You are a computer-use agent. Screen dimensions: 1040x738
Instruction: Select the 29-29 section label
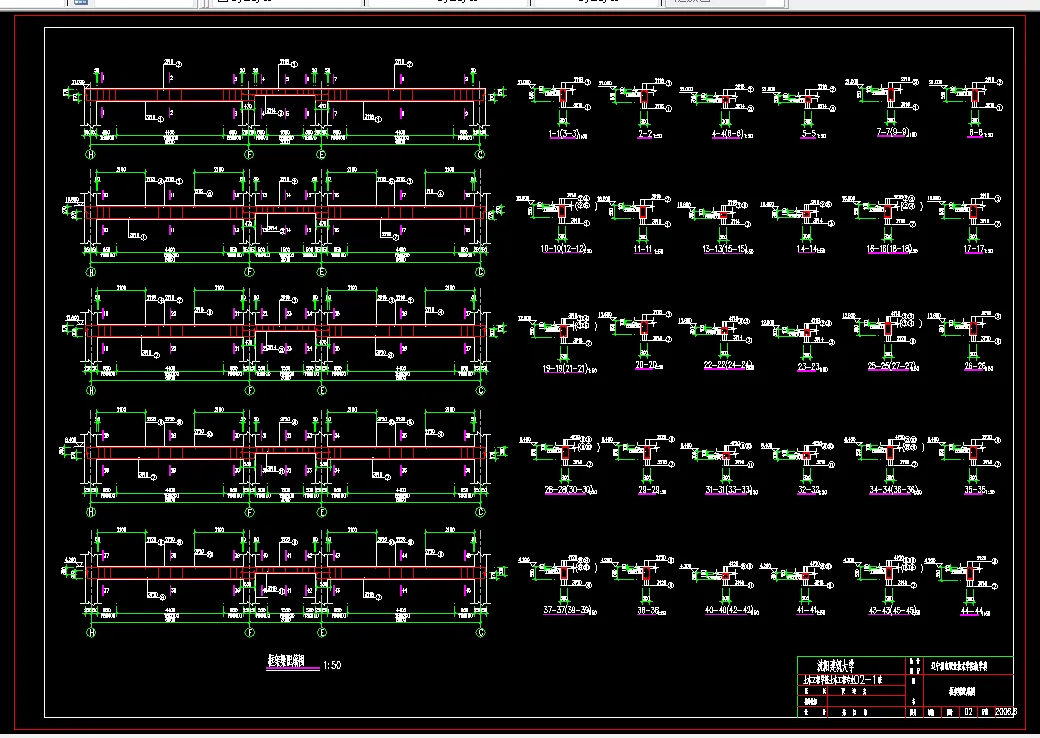coord(649,489)
